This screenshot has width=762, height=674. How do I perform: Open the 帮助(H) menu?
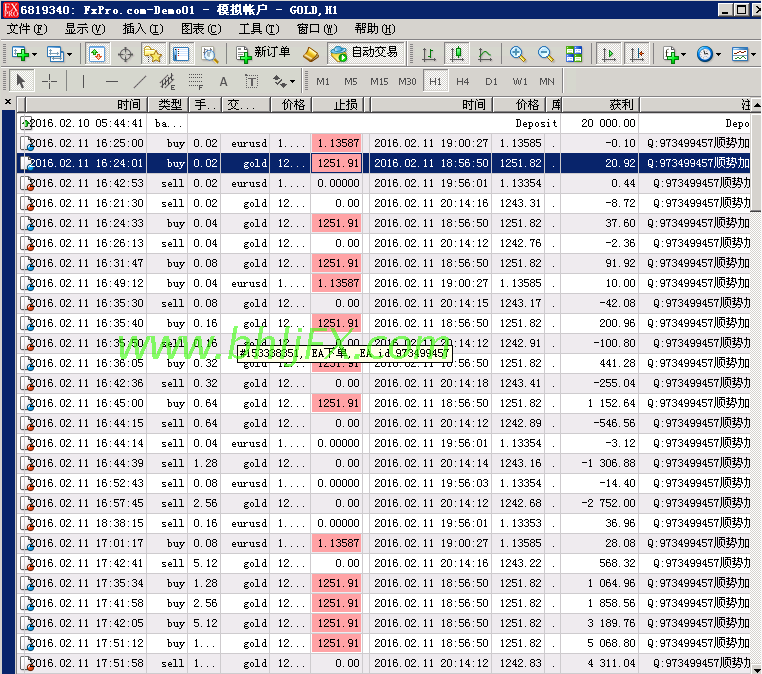[x=375, y=29]
